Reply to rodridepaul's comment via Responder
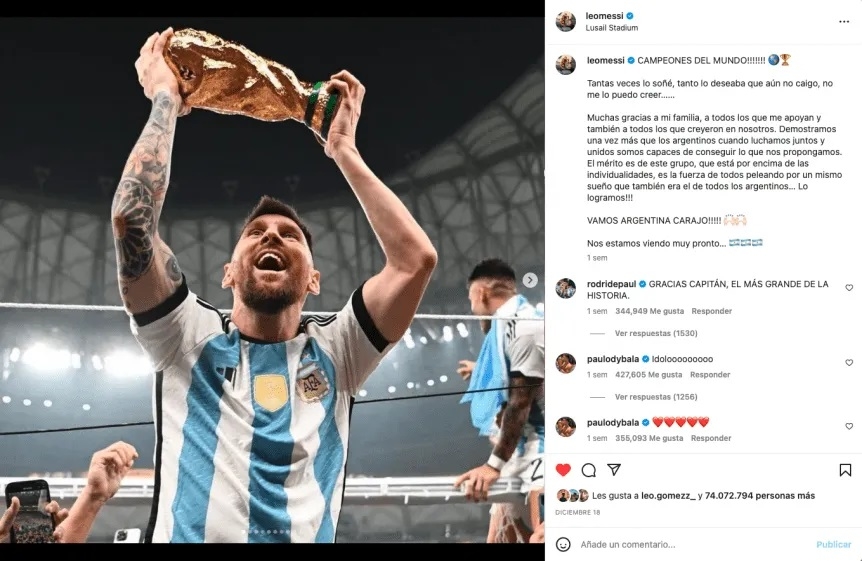 click(711, 311)
